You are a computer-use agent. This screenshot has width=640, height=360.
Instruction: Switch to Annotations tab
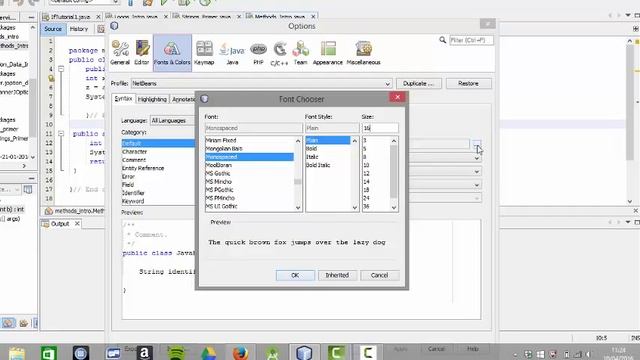(x=183, y=99)
